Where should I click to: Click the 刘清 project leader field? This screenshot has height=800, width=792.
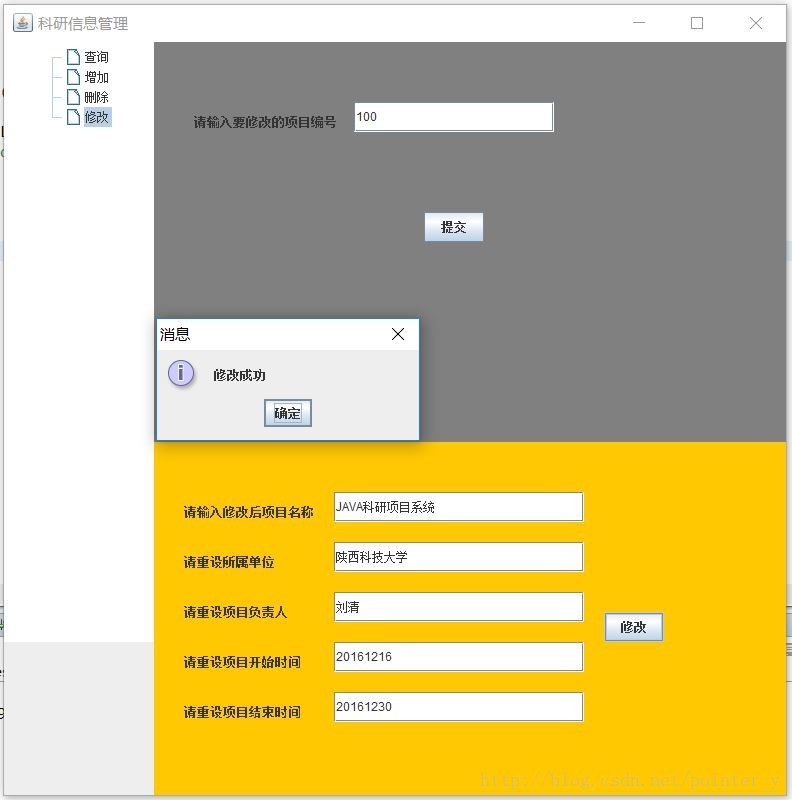(458, 607)
